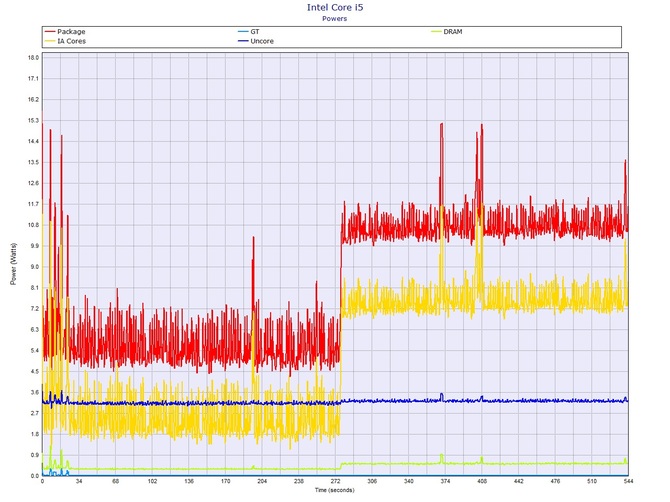Click the 476 seconds x-axis tick label

coord(555,481)
